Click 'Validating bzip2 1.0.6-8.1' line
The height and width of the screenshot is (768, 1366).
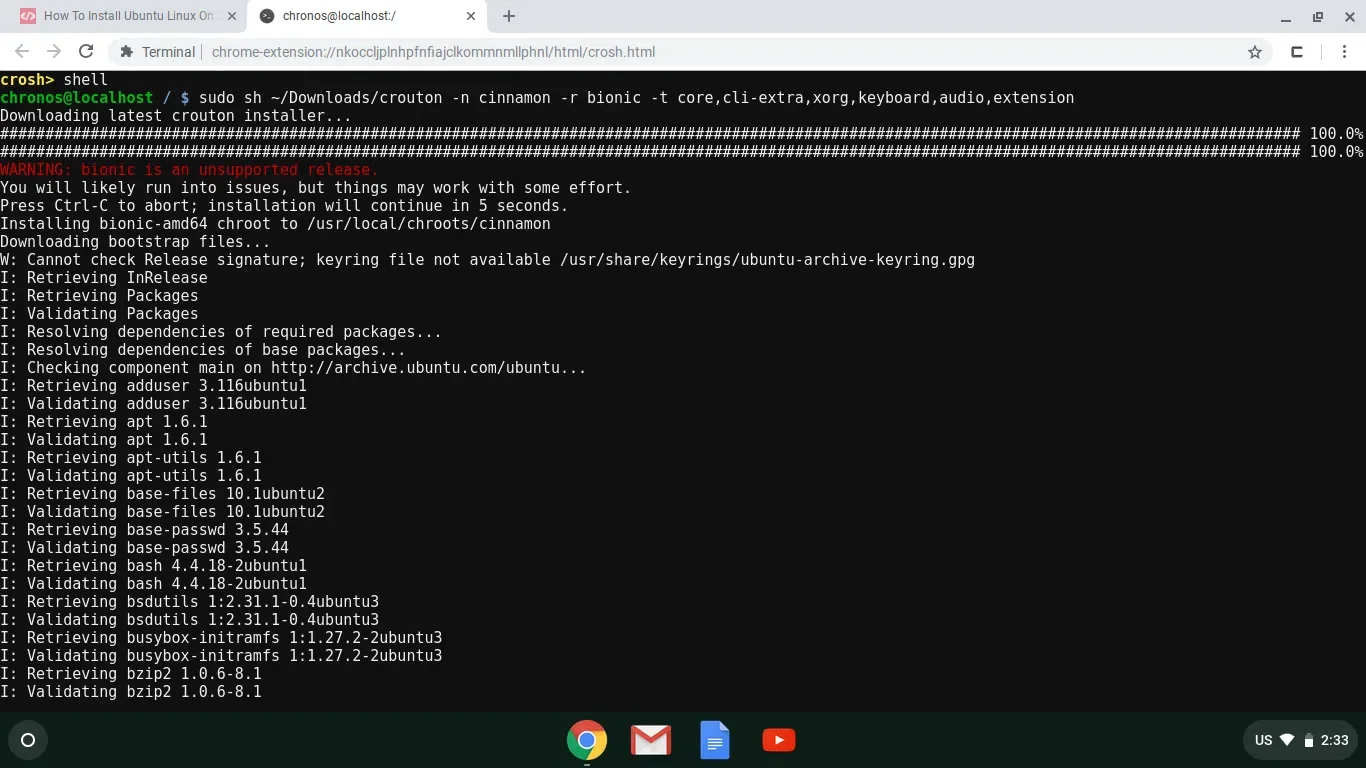point(131,692)
